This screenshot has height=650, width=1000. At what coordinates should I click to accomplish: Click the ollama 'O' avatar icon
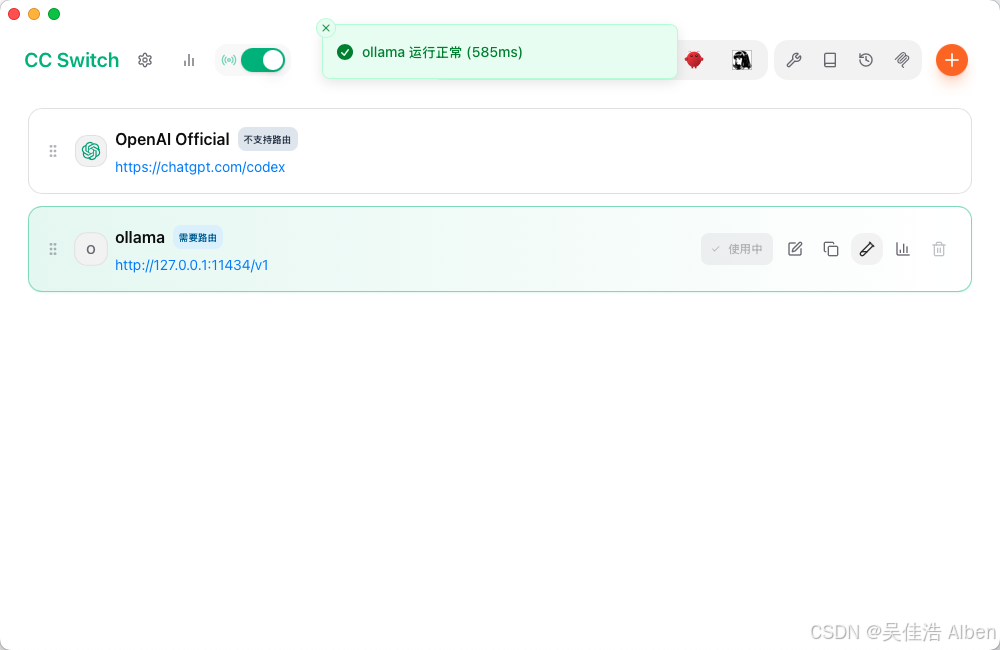(91, 249)
